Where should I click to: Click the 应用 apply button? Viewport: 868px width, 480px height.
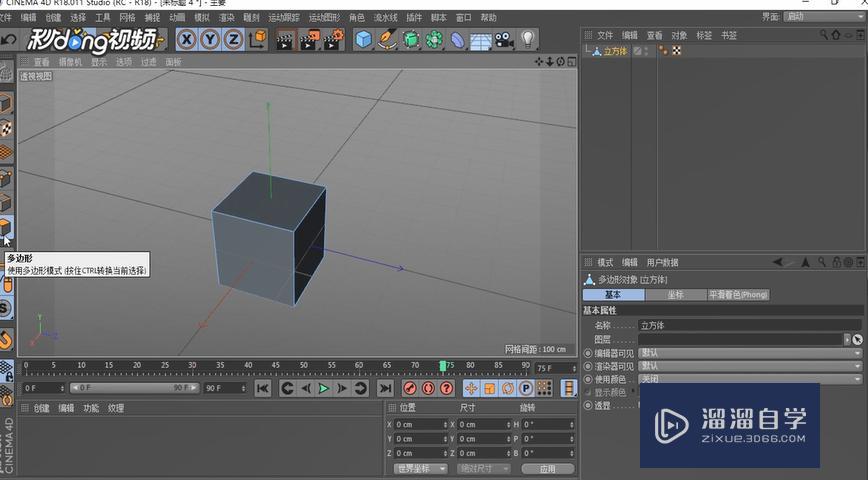(547, 468)
